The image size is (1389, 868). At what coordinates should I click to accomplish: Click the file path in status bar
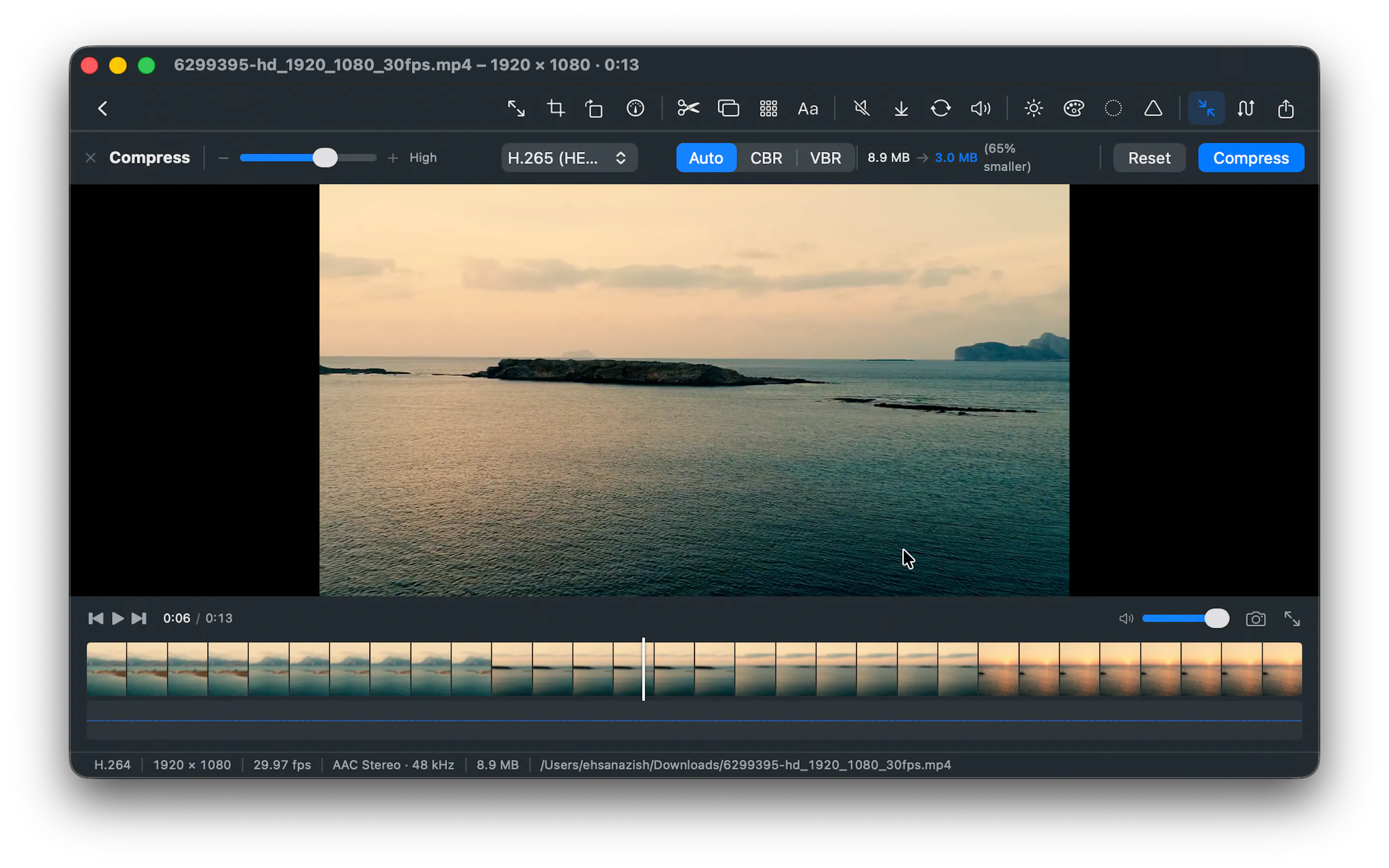pos(745,765)
